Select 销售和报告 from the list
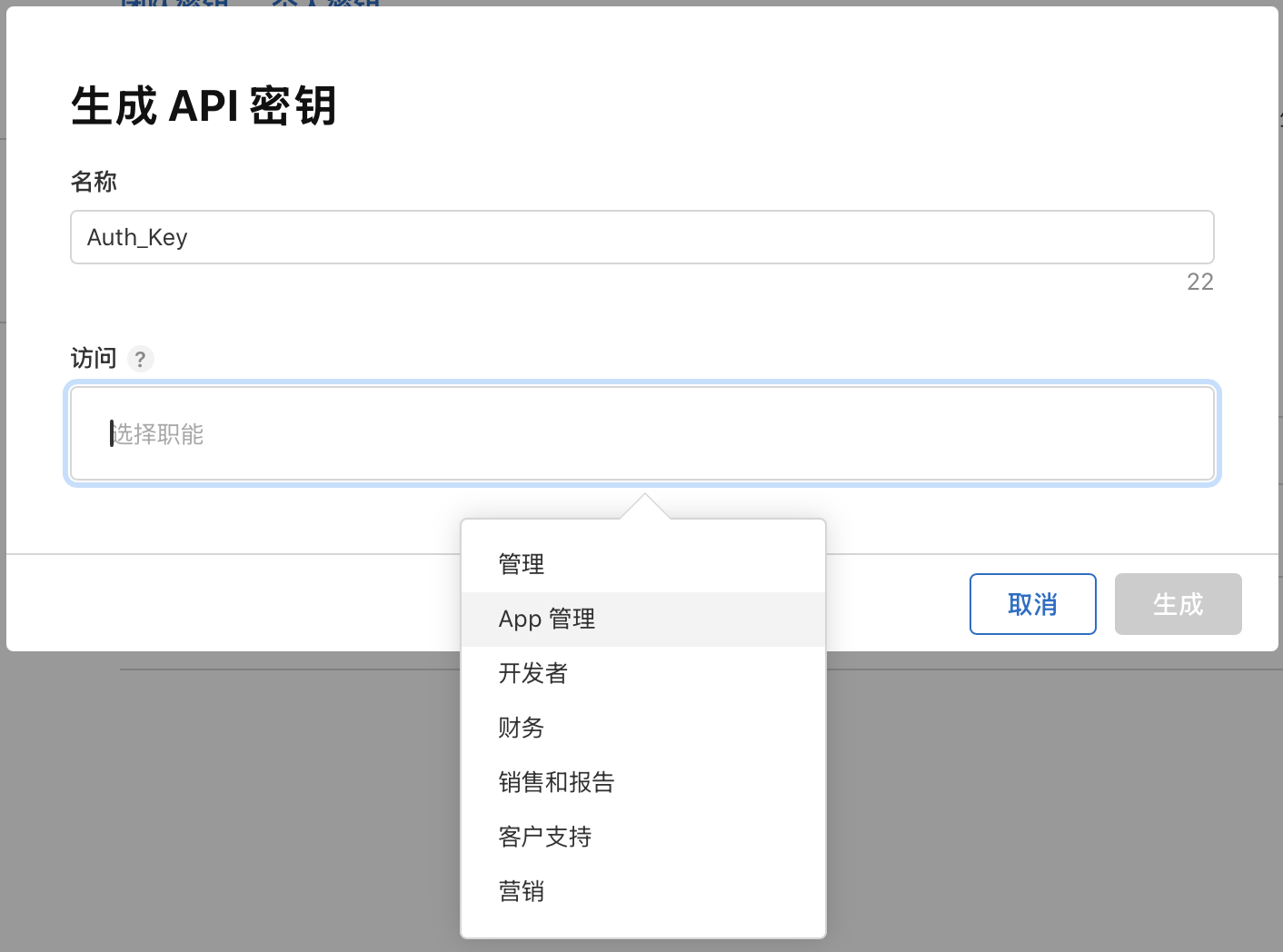Image resolution: width=1283 pixels, height=952 pixels. pyautogui.click(x=643, y=782)
